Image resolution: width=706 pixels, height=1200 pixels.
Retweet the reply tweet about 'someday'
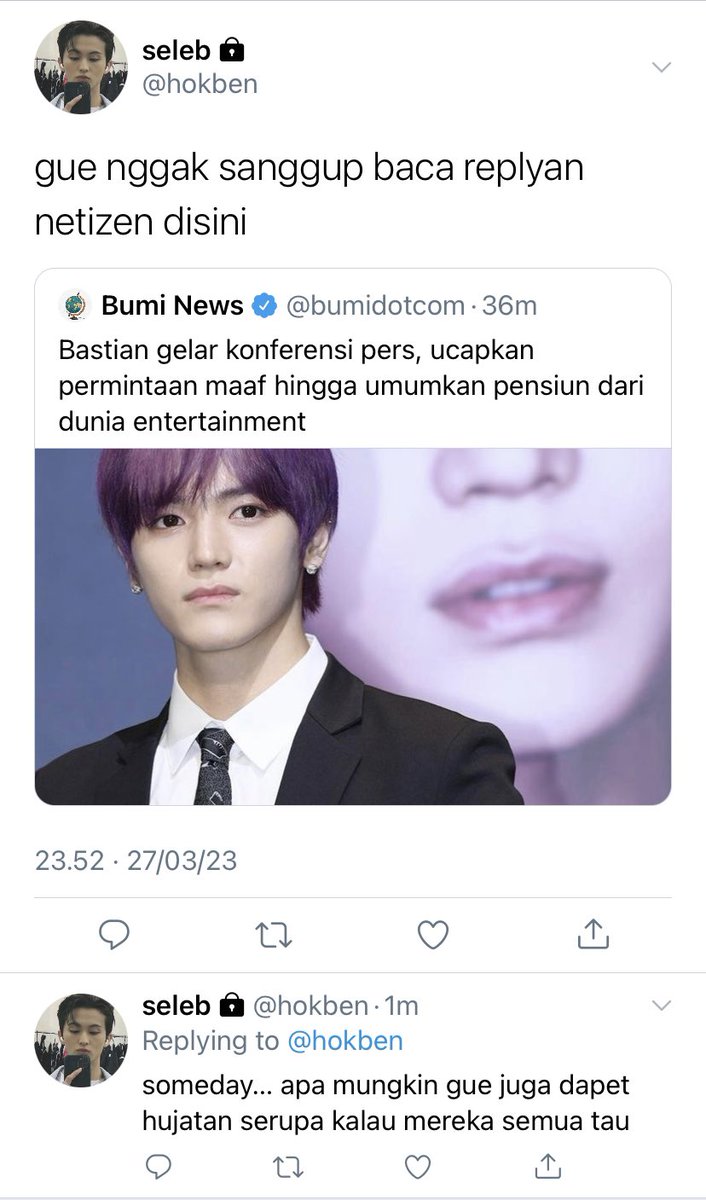287,1166
